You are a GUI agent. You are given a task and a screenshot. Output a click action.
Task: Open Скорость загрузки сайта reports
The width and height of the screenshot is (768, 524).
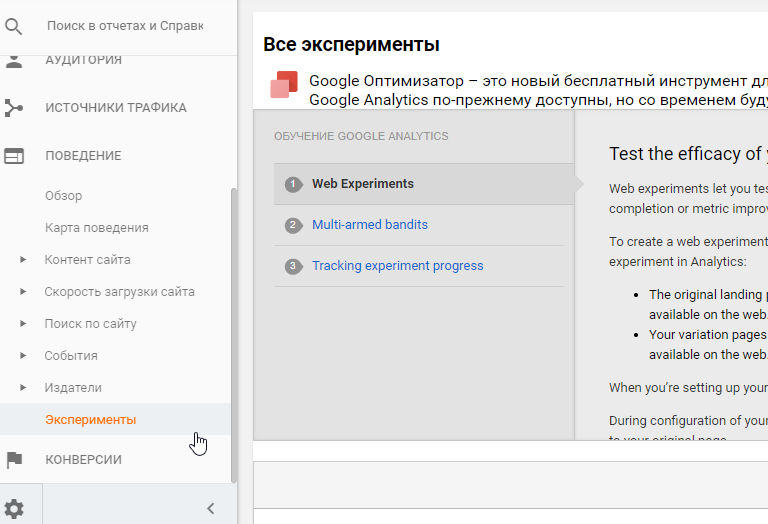point(120,292)
